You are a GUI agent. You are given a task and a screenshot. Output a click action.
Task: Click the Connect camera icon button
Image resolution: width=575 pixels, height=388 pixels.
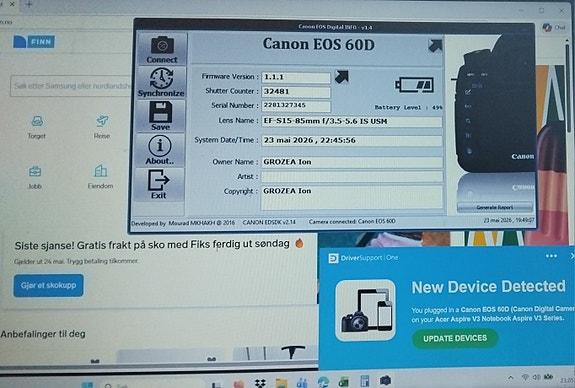pyautogui.click(x=162, y=49)
